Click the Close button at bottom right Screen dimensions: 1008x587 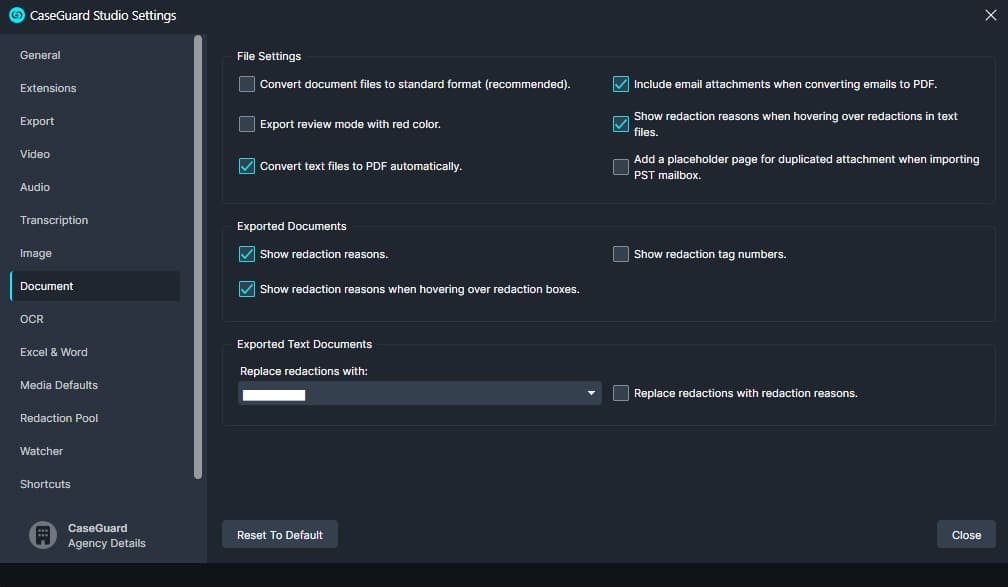point(965,535)
